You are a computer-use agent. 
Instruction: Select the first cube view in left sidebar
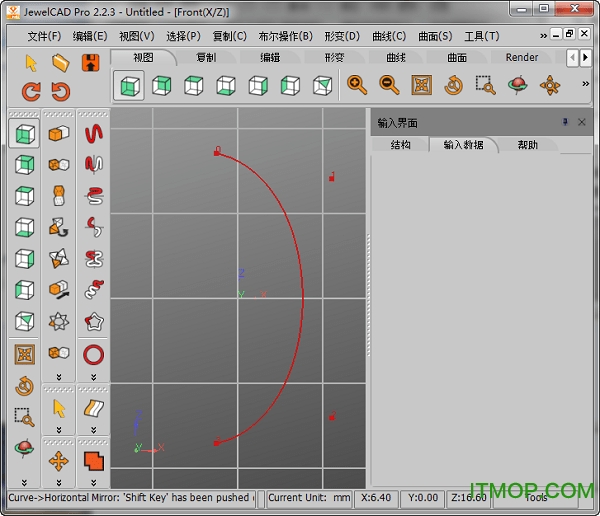24,134
